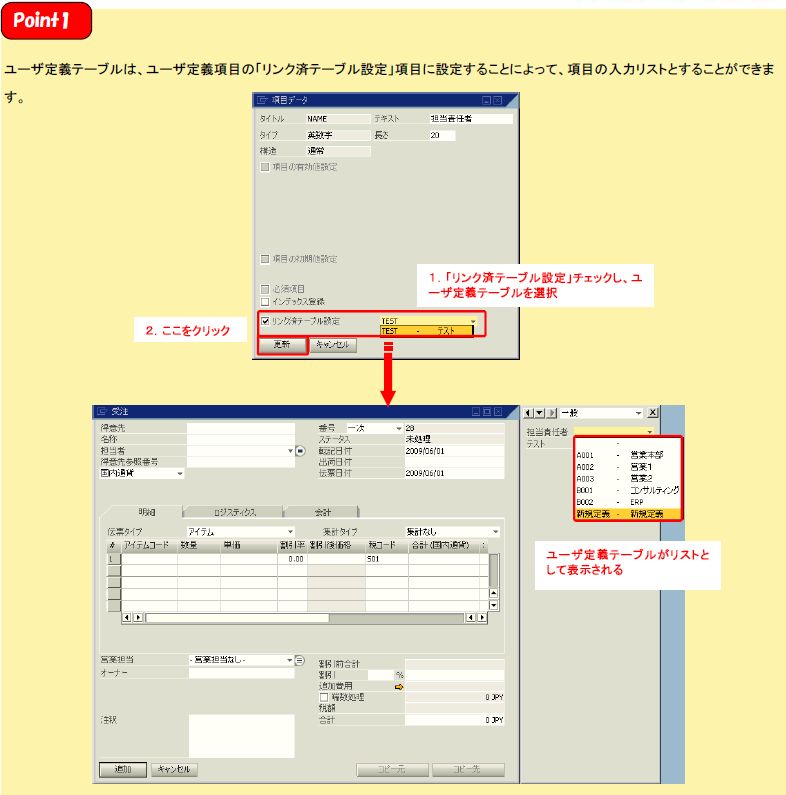The width and height of the screenshot is (786, 795).
Task: Open linked table TEST dropdown arrow
Action: (x=473, y=321)
